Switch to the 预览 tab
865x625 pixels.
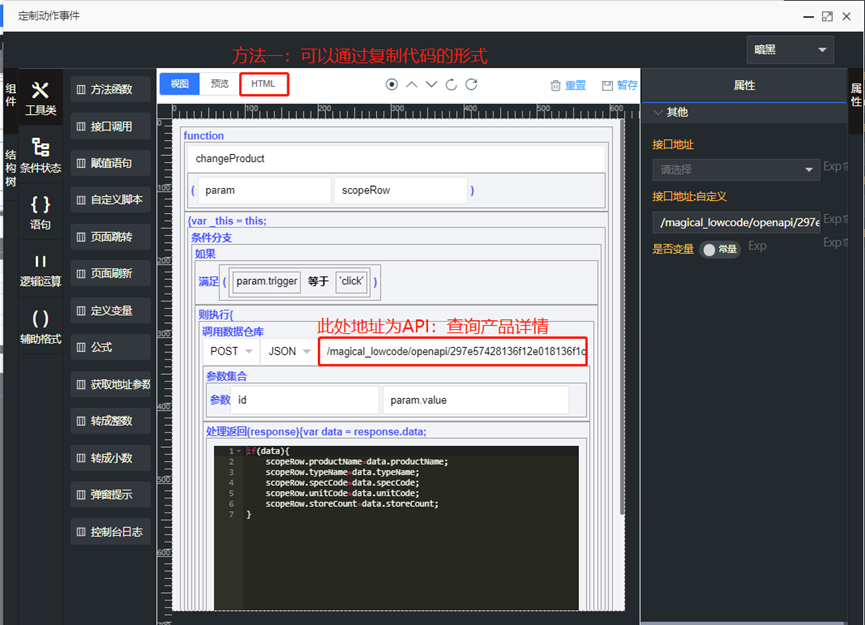coord(220,84)
